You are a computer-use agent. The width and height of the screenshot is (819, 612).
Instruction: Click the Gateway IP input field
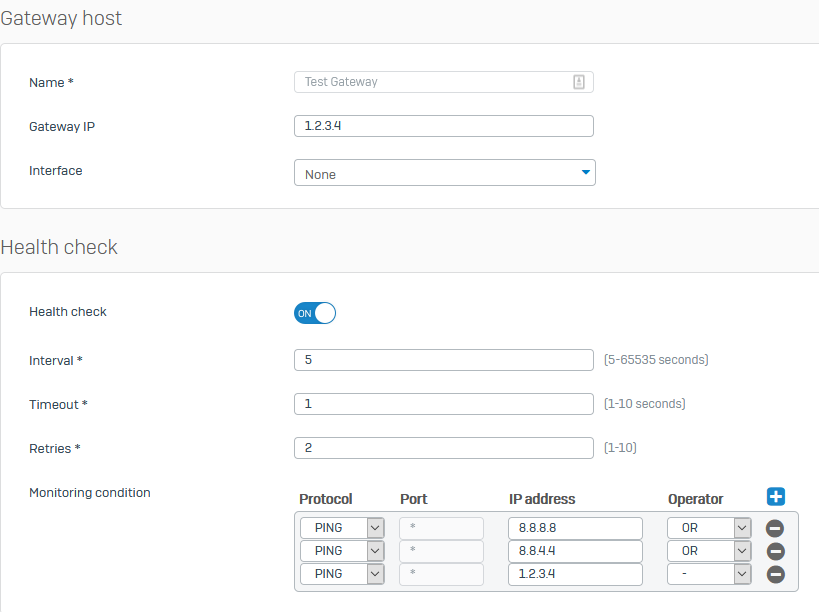[x=443, y=126]
